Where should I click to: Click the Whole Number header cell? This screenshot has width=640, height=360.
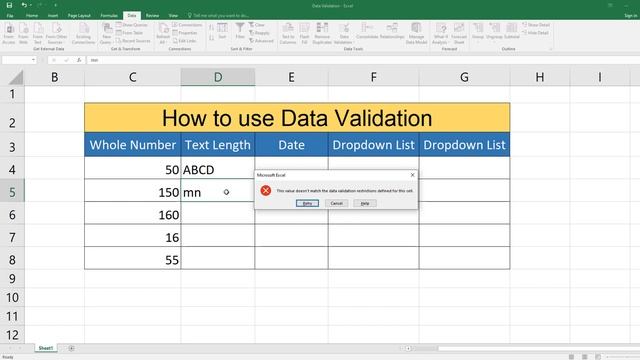tap(133, 145)
